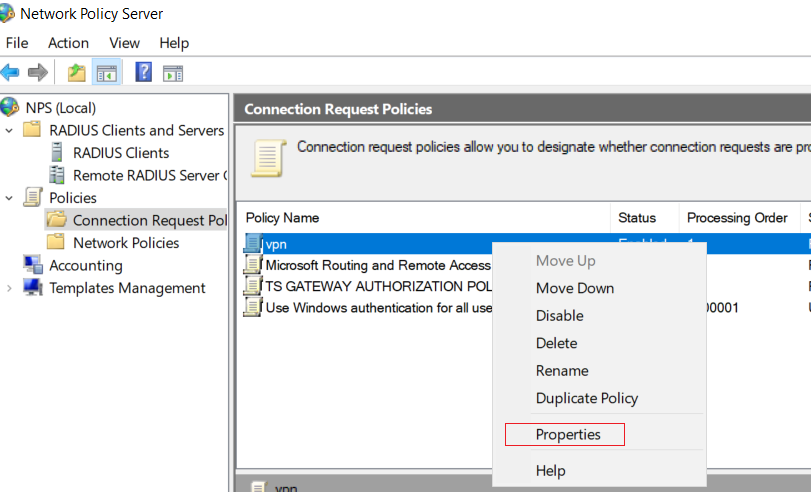Image resolution: width=811 pixels, height=492 pixels.
Task: Toggle the Show/Hide Action Pane icon
Action: [x=173, y=73]
